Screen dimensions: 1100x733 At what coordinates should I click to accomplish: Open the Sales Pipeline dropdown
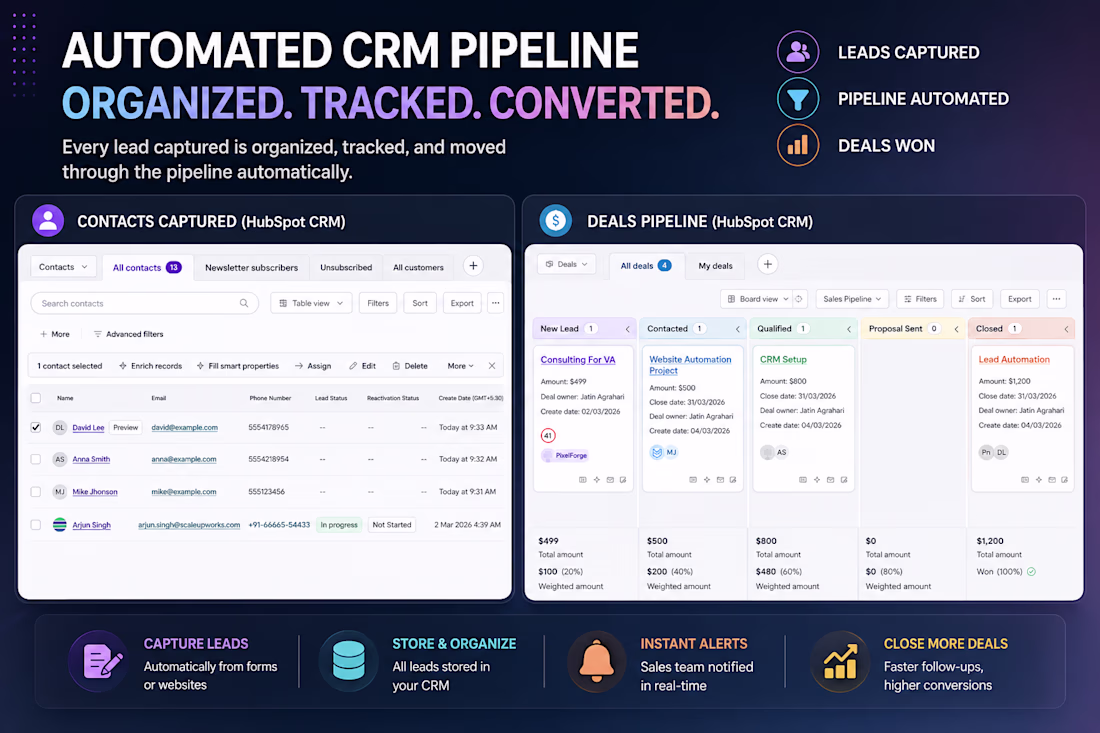pyautogui.click(x=852, y=299)
